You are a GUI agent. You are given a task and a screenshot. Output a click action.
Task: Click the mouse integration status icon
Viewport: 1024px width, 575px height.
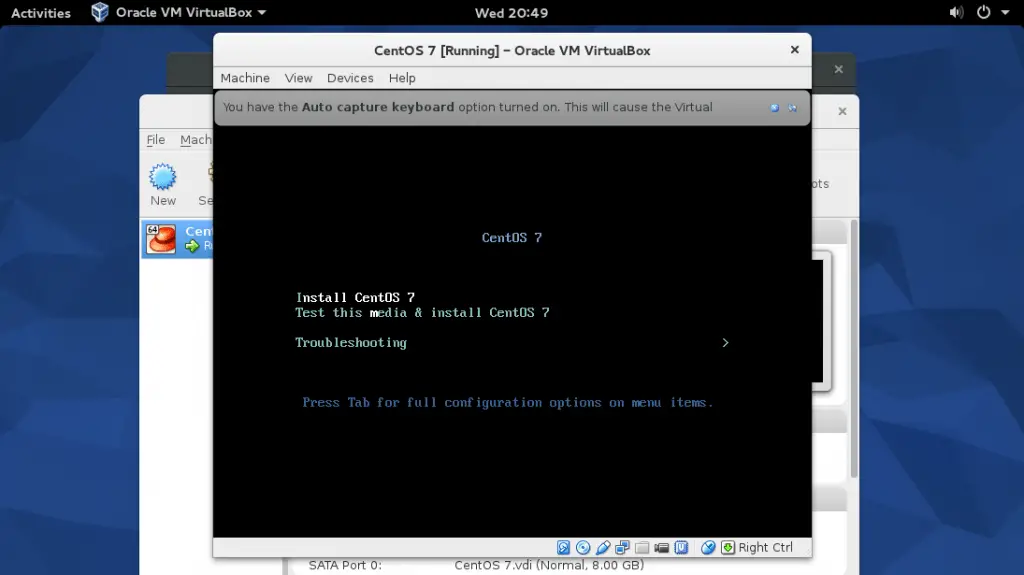708,548
